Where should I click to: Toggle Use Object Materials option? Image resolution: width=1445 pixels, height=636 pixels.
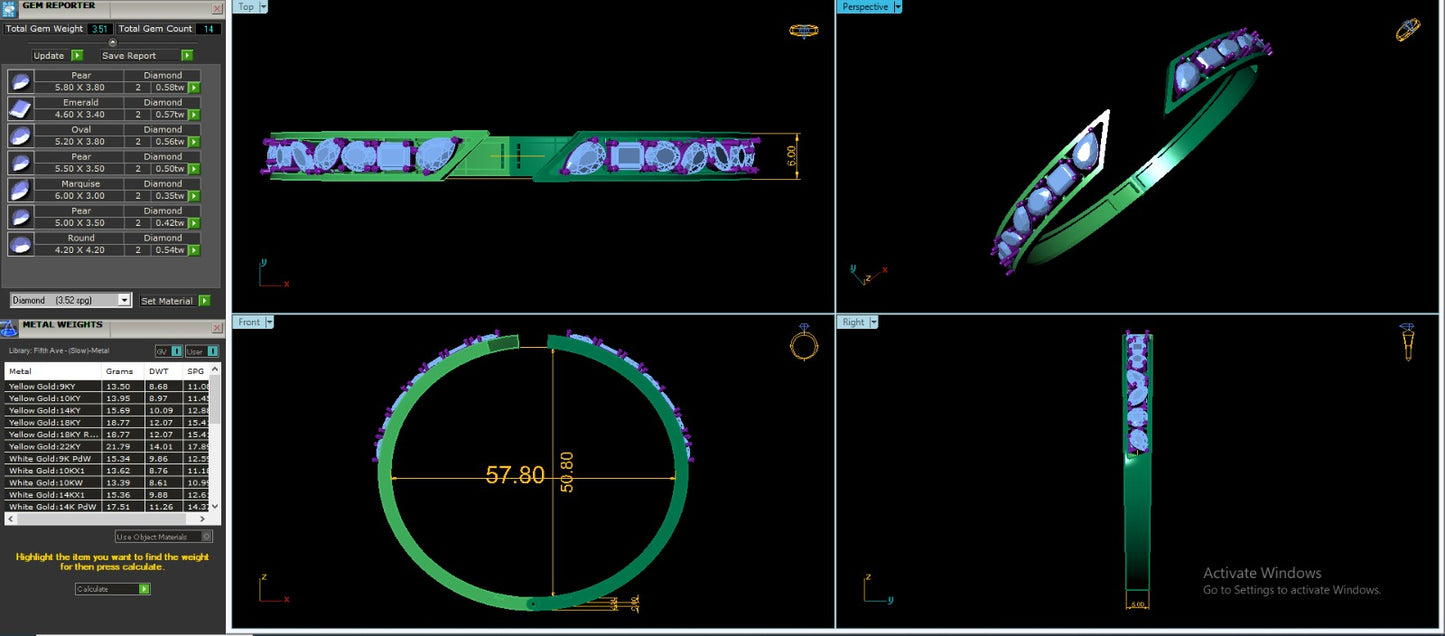point(164,537)
